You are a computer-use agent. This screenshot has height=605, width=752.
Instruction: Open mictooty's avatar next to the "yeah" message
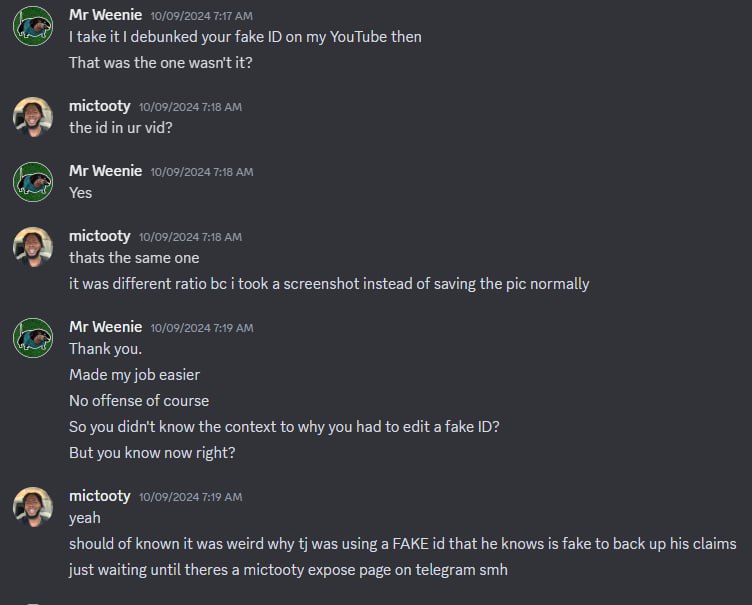[32, 507]
